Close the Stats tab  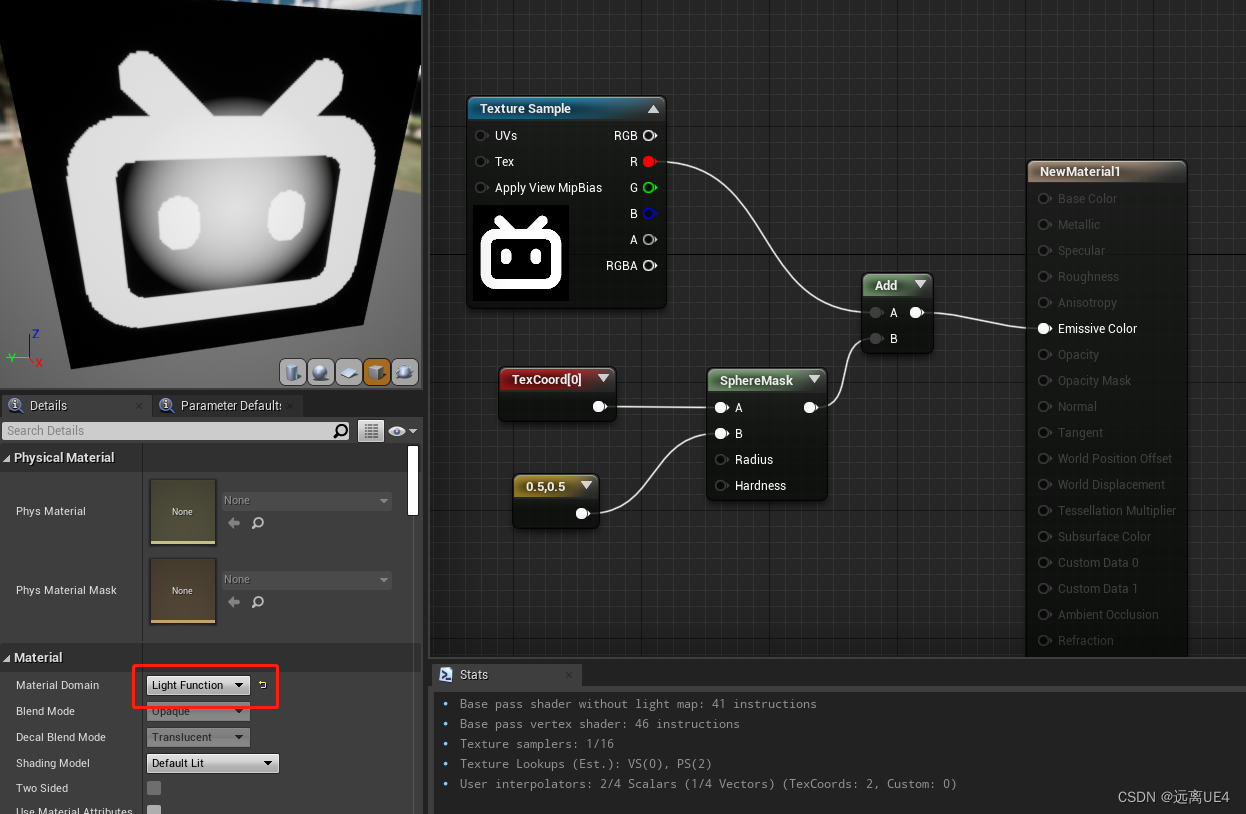coord(568,675)
